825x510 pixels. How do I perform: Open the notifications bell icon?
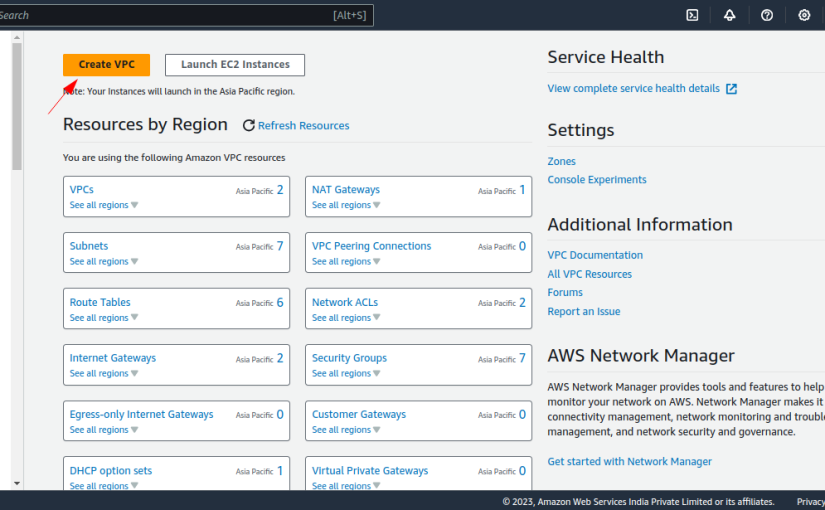click(729, 15)
